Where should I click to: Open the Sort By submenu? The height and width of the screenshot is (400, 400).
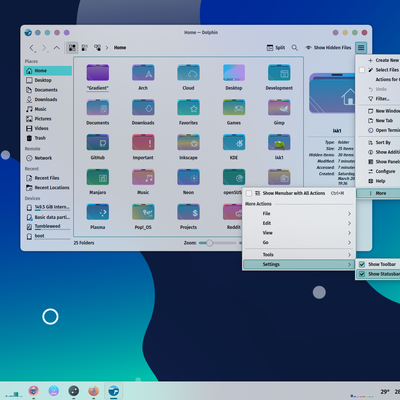378,142
